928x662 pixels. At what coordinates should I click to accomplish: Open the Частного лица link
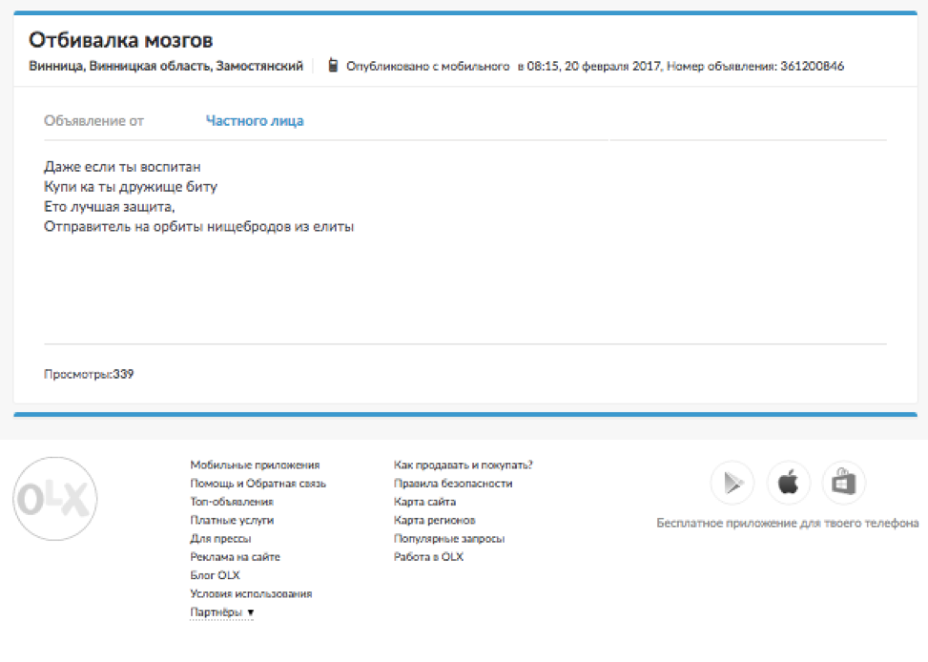tap(254, 121)
